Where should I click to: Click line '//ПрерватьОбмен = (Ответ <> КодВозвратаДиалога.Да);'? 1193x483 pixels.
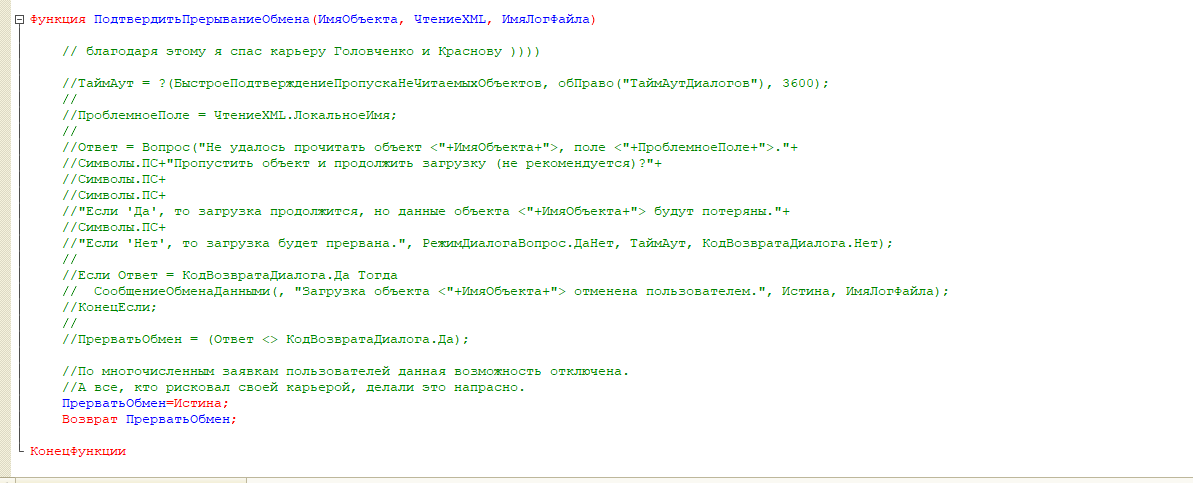tap(266, 338)
